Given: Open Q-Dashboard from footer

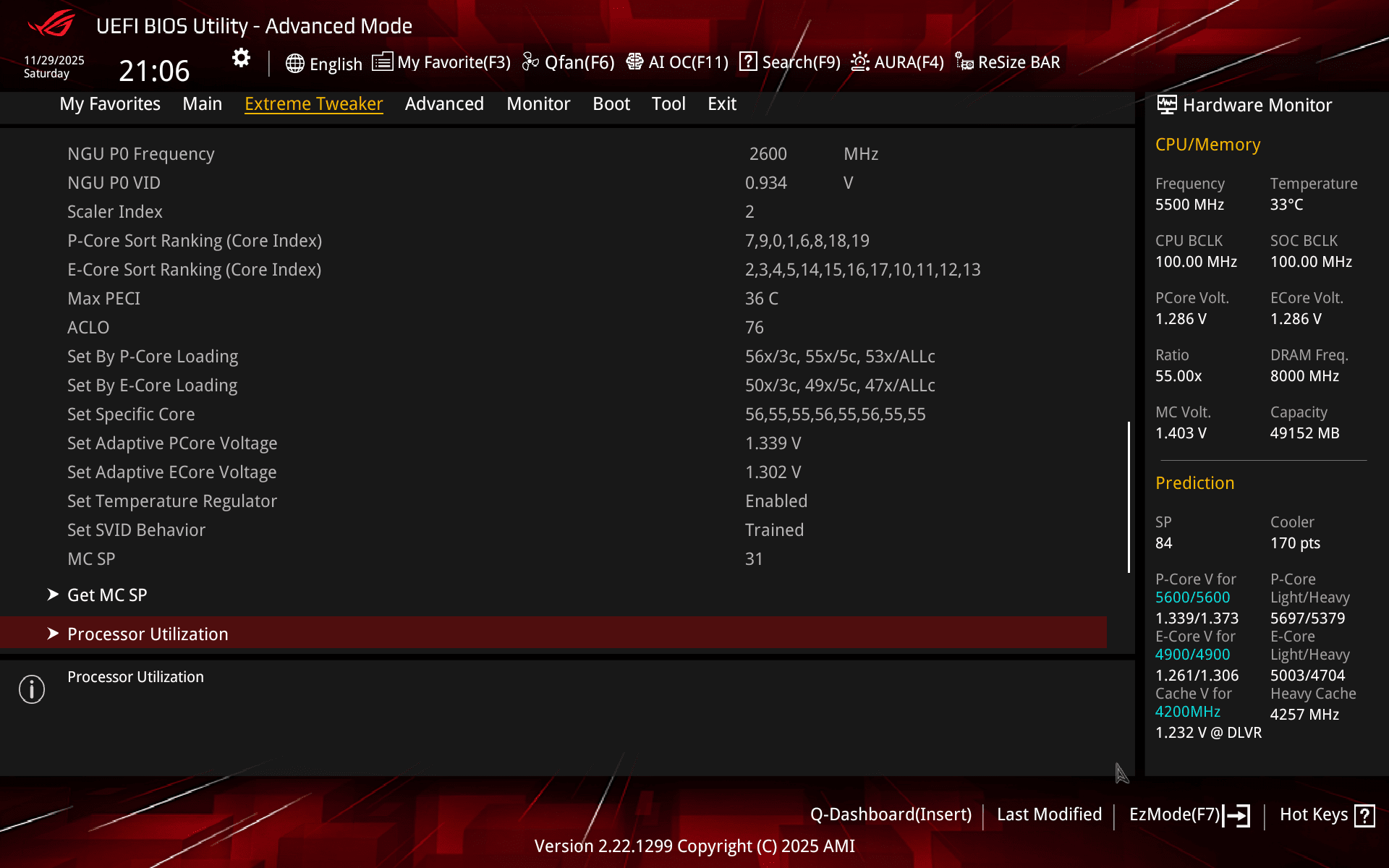Looking at the screenshot, I should coord(891,814).
